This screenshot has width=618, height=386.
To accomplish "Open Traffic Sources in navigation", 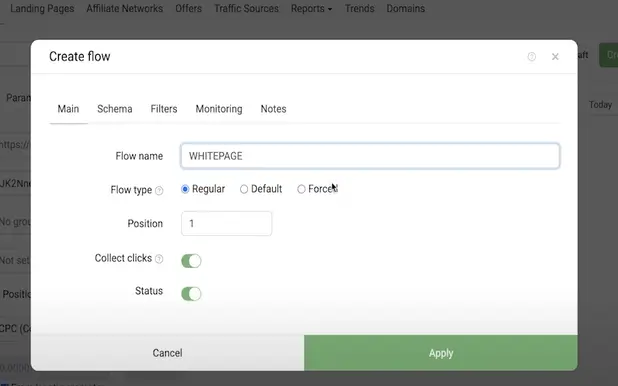I will (246, 8).
